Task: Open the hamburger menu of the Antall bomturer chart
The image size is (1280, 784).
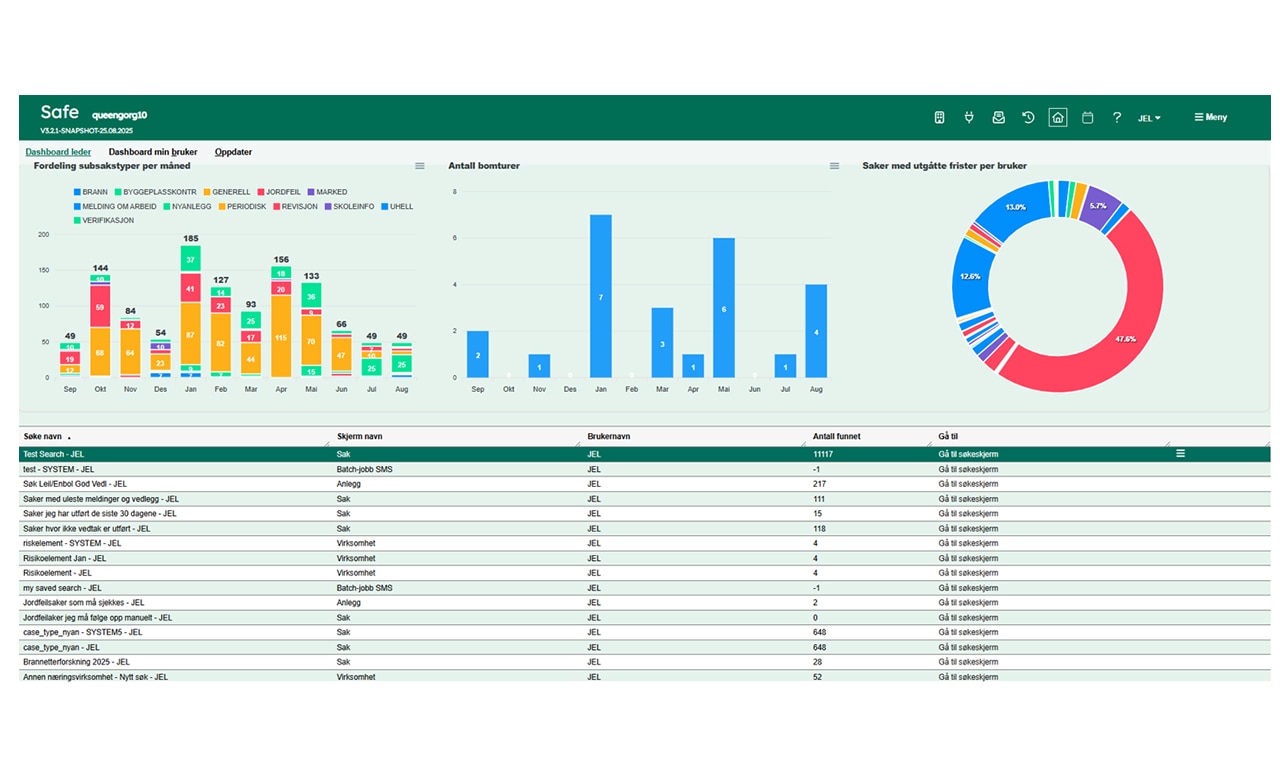Action: click(834, 166)
